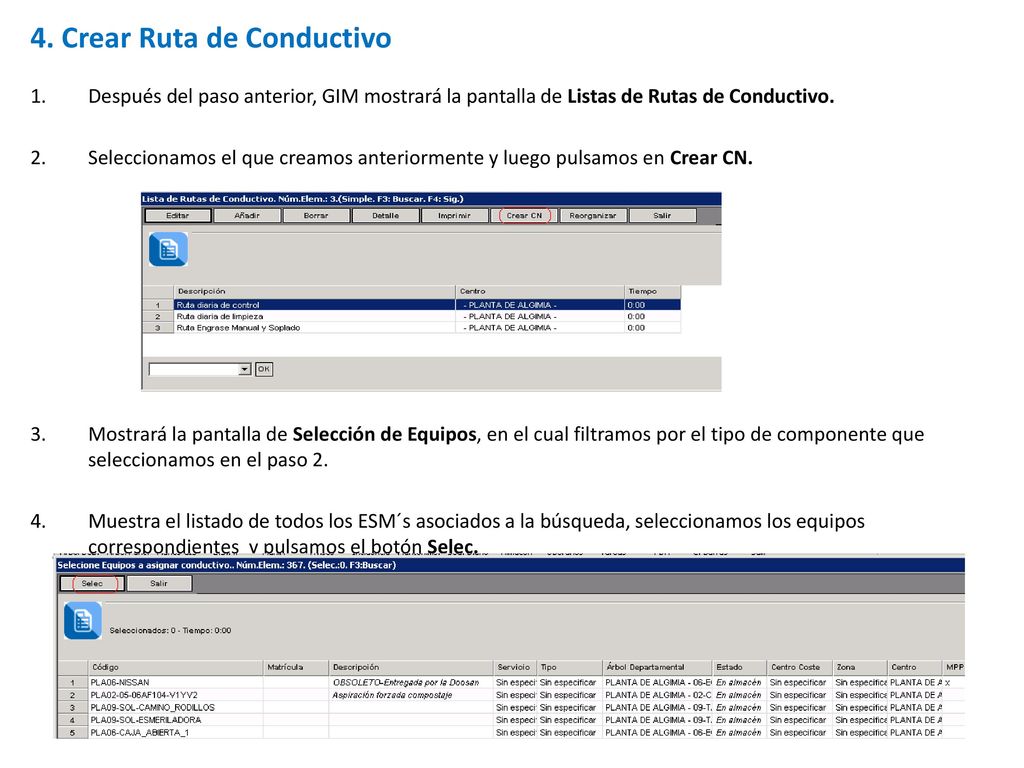
Task: Click row number 1 in the routes list
Action: pos(157,305)
